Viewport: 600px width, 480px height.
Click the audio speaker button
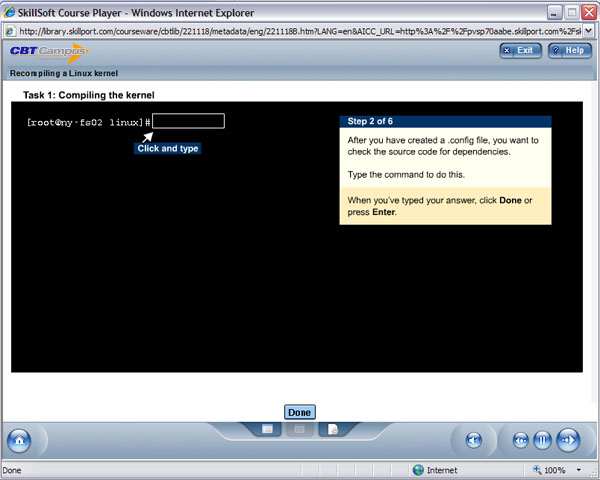tap(474, 440)
